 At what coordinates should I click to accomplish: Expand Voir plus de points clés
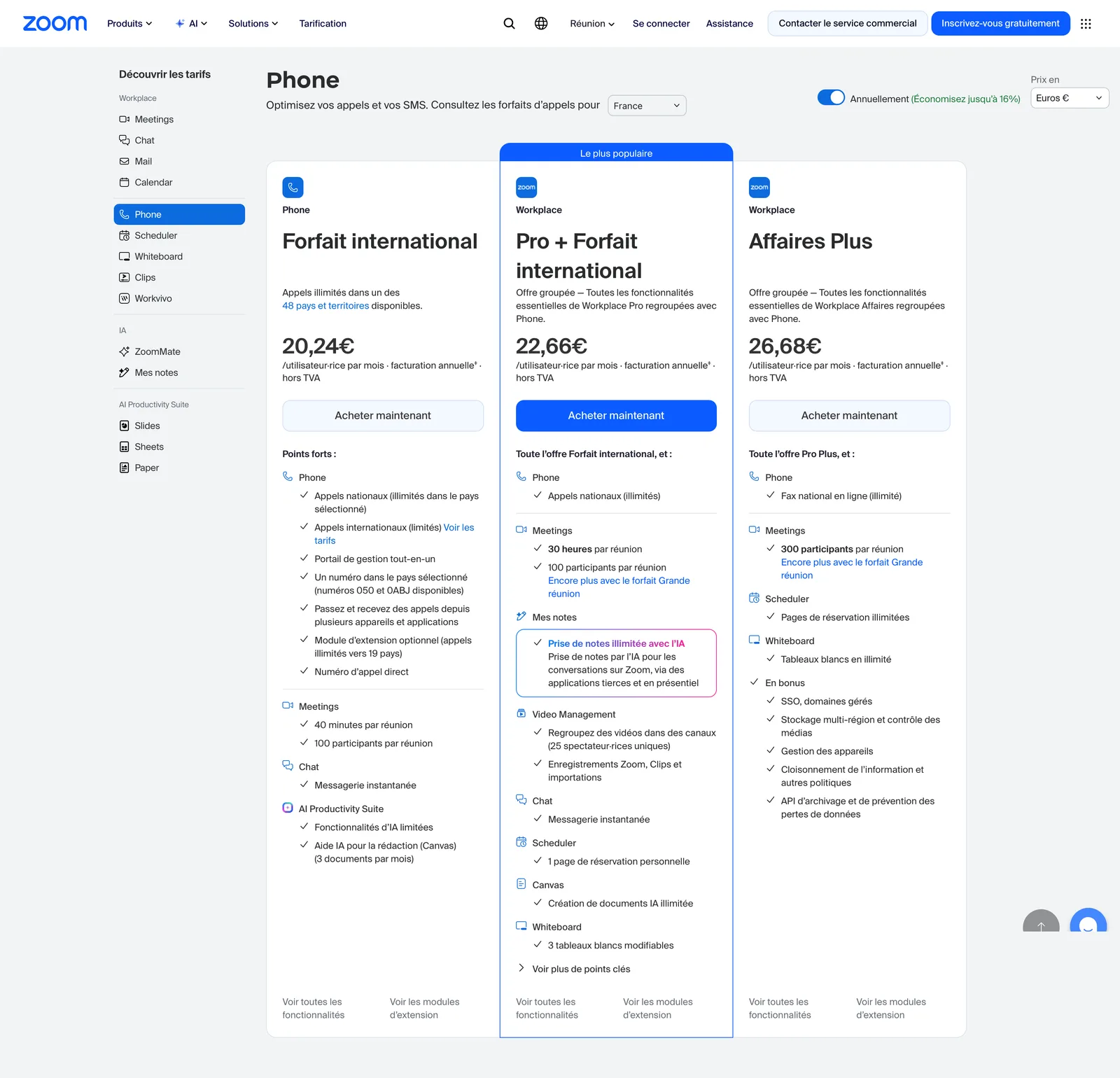(574, 969)
